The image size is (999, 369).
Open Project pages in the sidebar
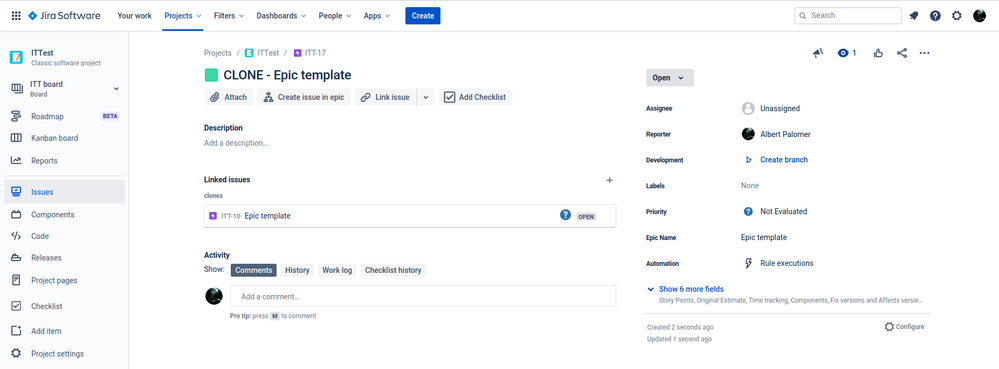pos(65,280)
